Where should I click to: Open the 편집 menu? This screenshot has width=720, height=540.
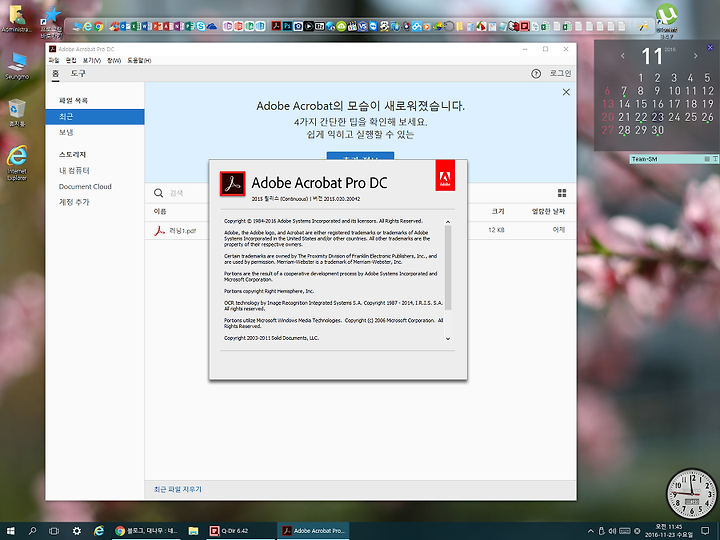[71, 61]
